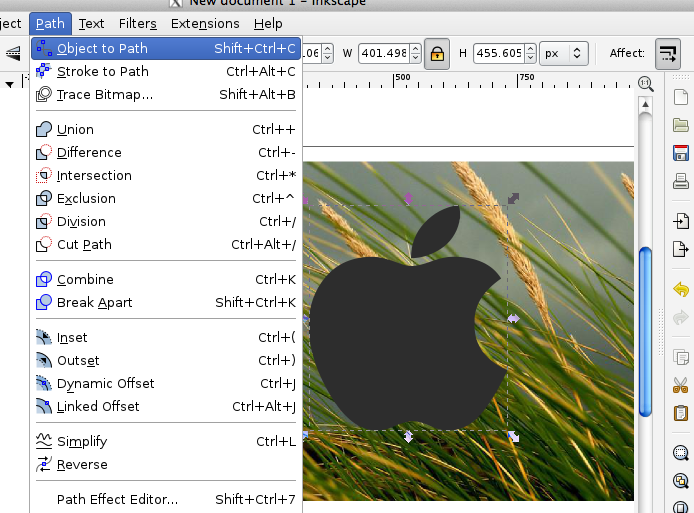This screenshot has height=513, width=694.
Task: Click the Inset icon
Action: point(44,337)
